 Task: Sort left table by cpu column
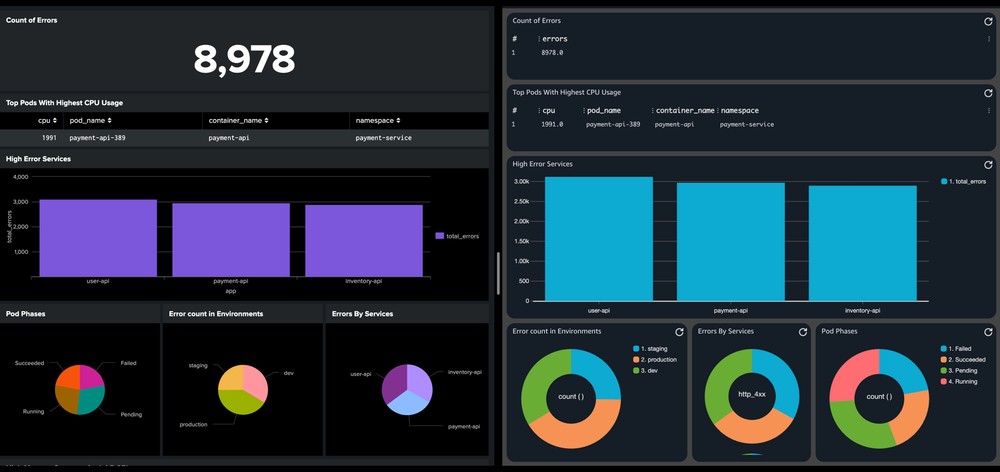(47, 120)
